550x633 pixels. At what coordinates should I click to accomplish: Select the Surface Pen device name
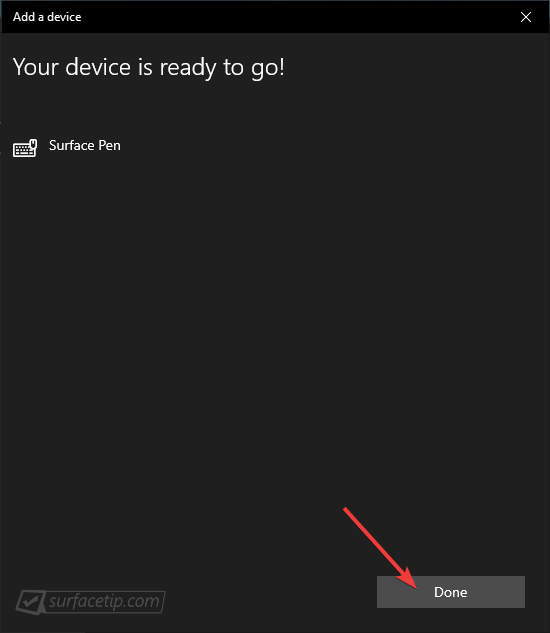(x=85, y=145)
